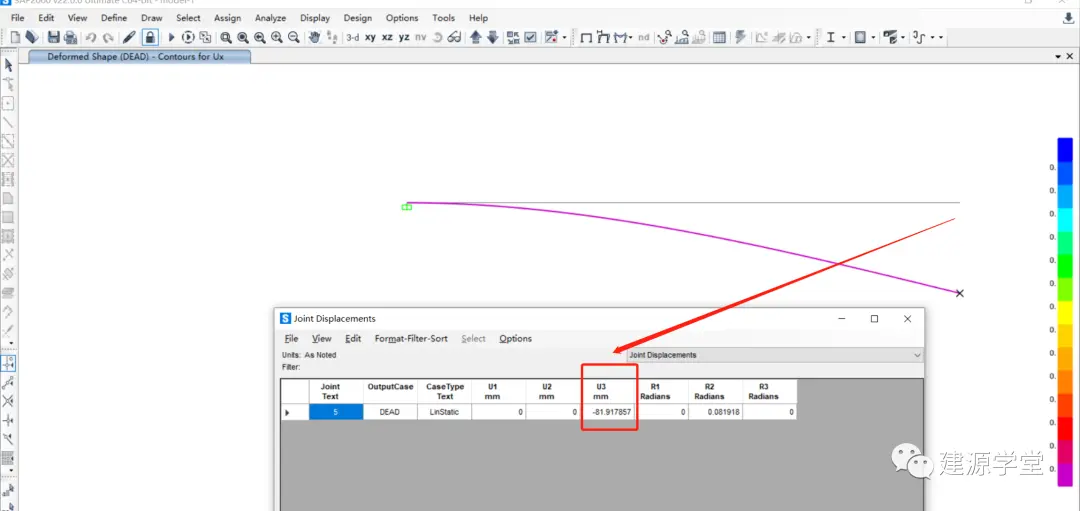1080x511 pixels.
Task: Click the Print graphics icon
Action: click(x=70, y=37)
